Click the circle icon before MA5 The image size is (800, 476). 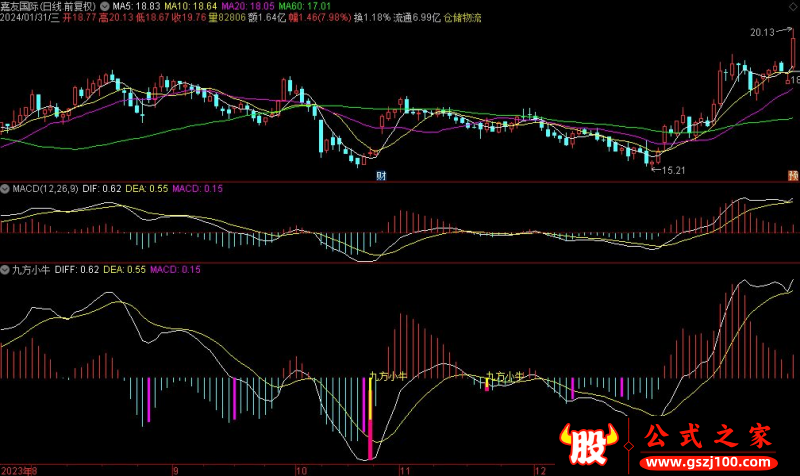tap(106, 32)
